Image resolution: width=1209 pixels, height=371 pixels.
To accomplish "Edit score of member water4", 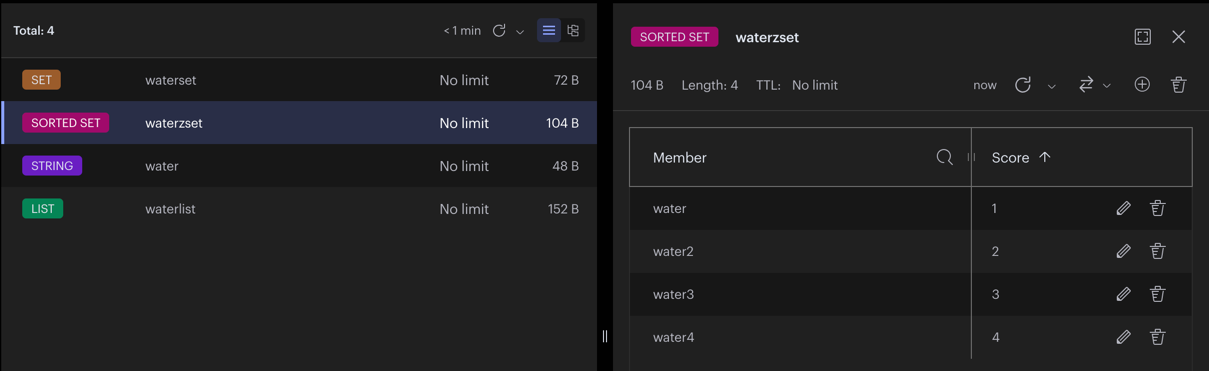I will pos(1124,337).
